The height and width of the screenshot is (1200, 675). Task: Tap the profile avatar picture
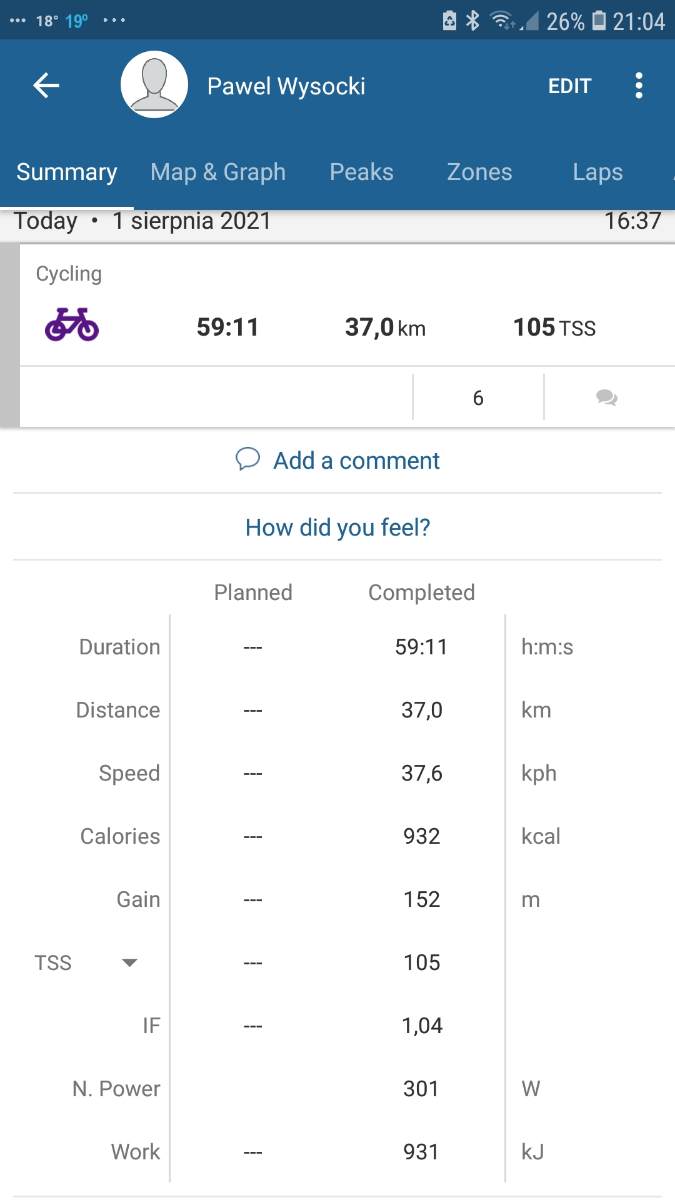click(154, 85)
